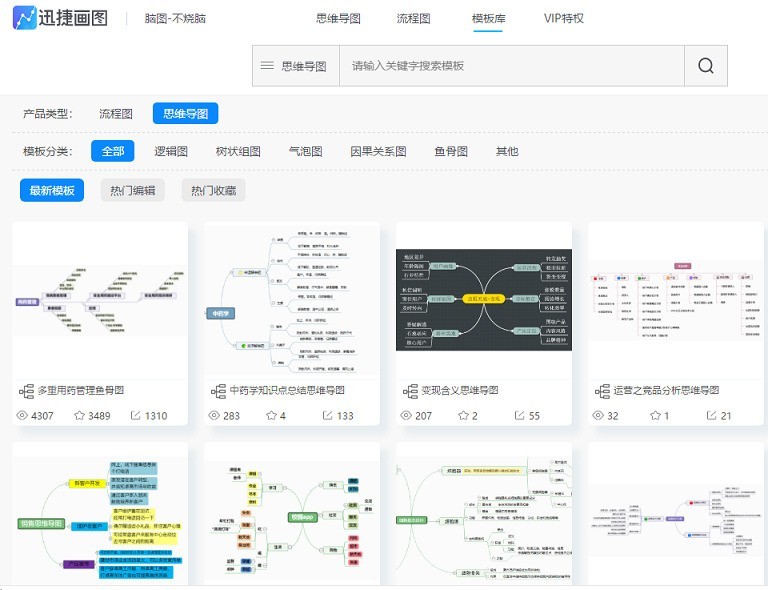Open the 销售思维导图 template thumbnail
This screenshot has height=590, width=768.
(100, 514)
